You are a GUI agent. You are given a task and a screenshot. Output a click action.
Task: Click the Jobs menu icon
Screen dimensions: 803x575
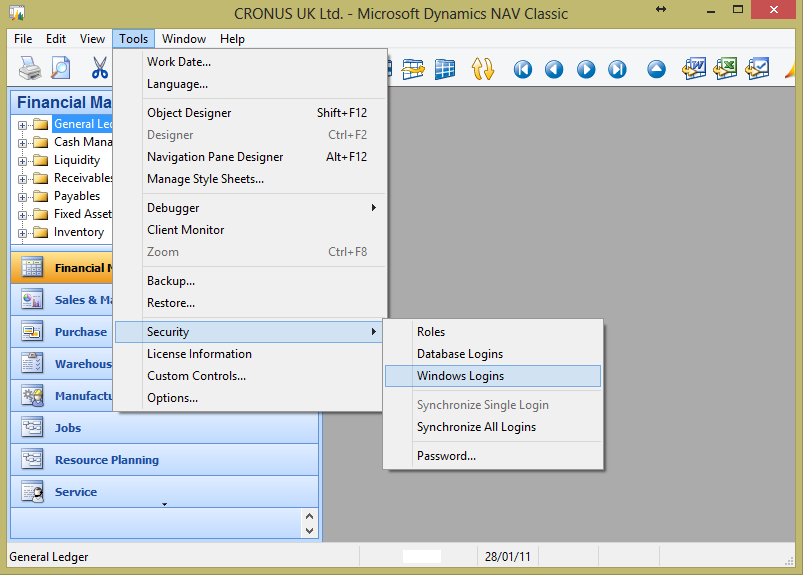[32, 427]
